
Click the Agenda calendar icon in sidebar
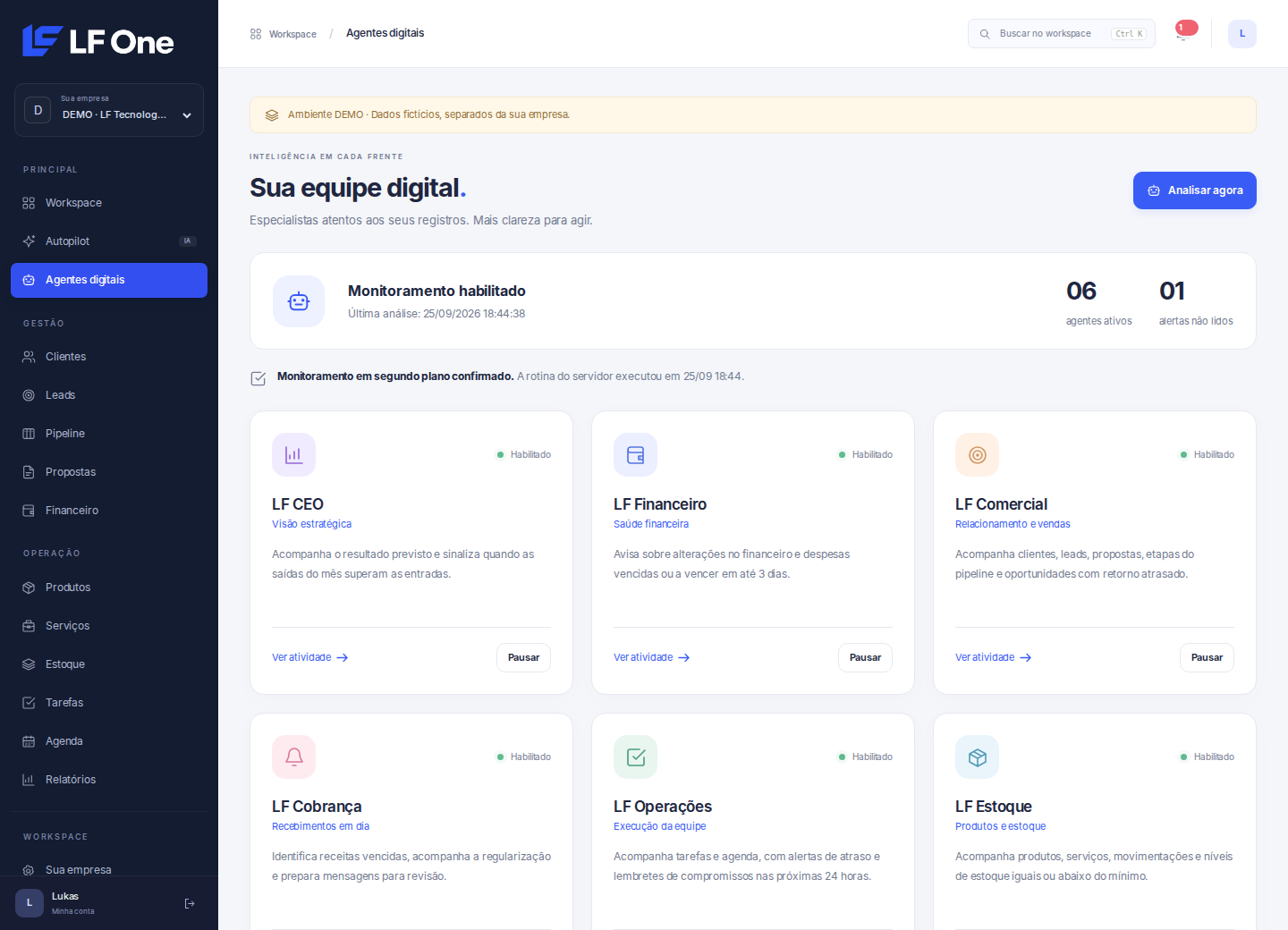(29, 741)
